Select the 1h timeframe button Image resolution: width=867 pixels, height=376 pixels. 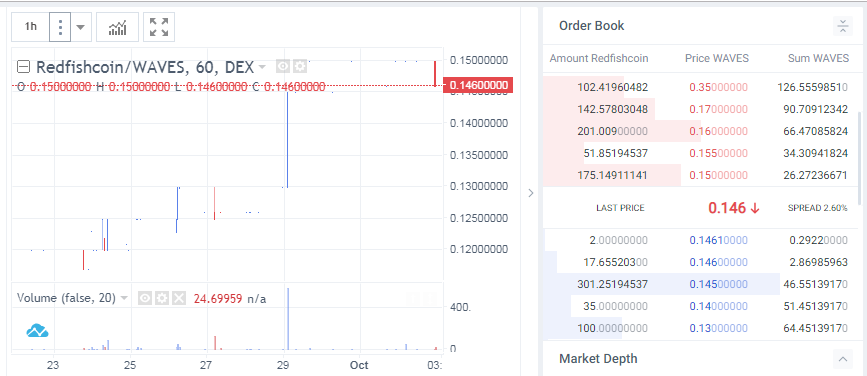click(31, 27)
